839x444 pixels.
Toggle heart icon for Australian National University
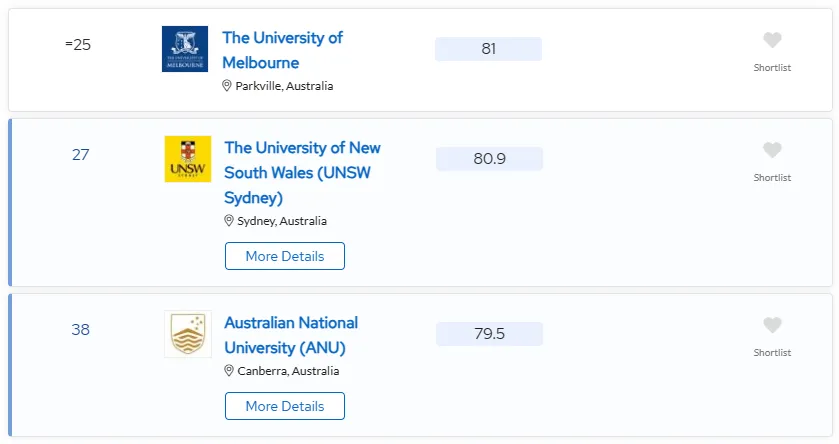click(x=772, y=325)
